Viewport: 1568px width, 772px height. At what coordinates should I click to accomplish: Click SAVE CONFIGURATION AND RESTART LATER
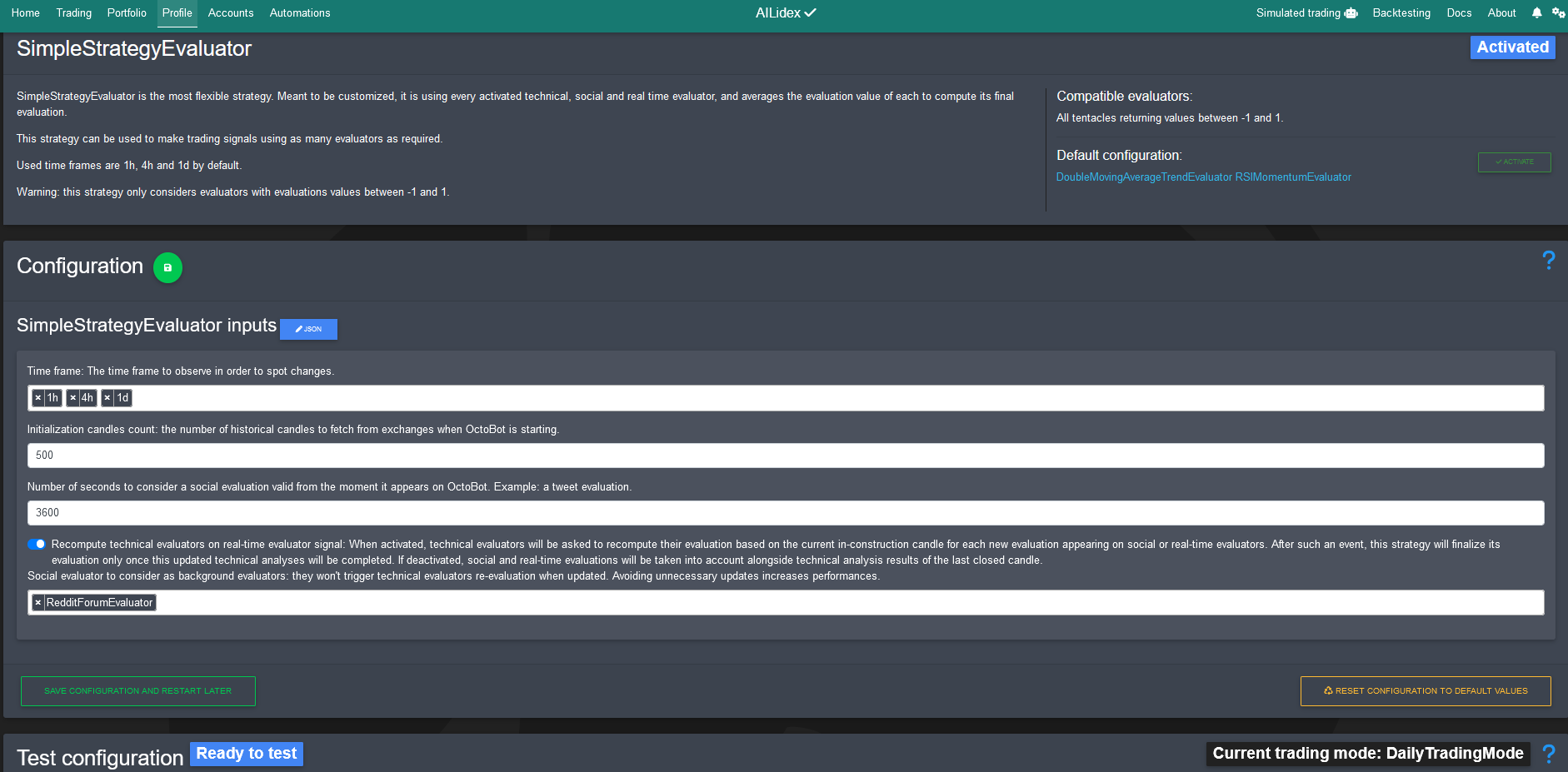137,690
